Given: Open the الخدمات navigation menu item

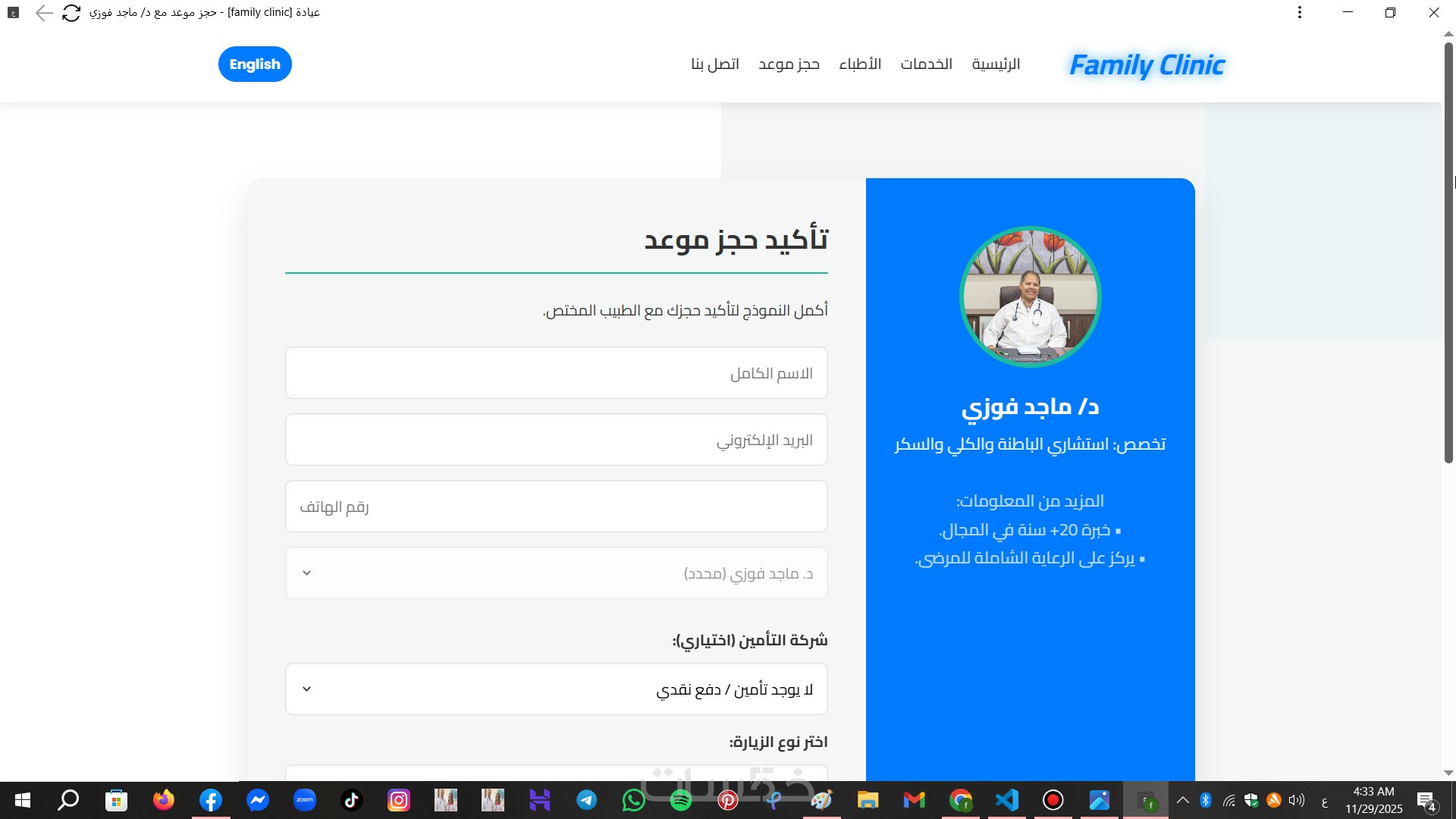Looking at the screenshot, I should (926, 64).
